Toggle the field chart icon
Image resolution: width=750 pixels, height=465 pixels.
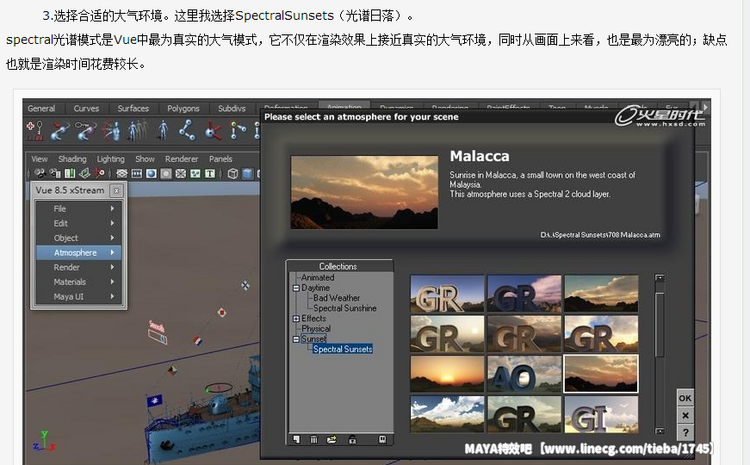click(x=180, y=173)
